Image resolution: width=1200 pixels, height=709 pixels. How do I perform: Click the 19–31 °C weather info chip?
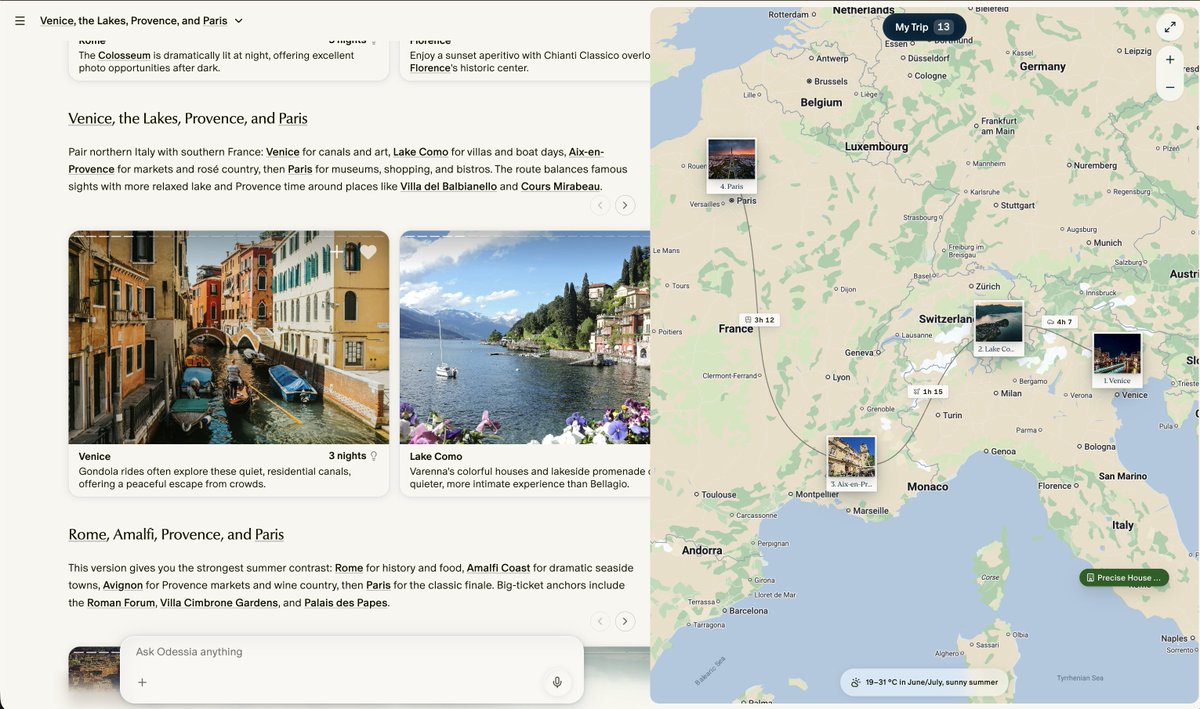click(924, 682)
